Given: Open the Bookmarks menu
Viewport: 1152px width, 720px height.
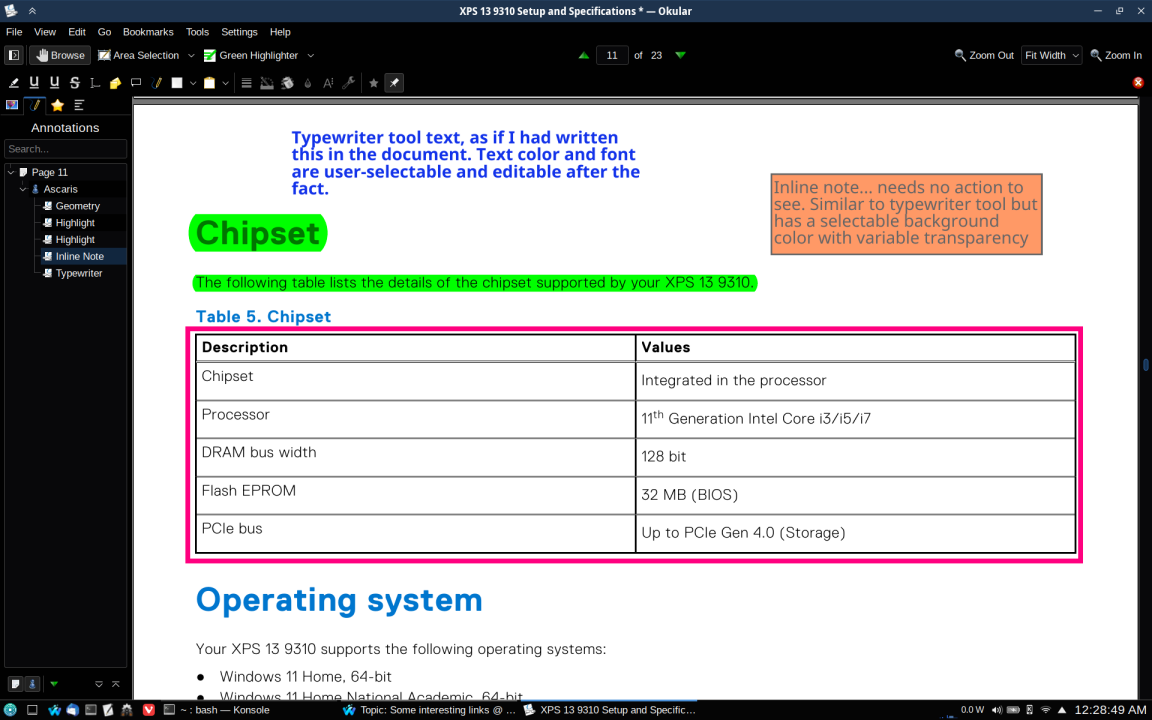Looking at the screenshot, I should (x=148, y=32).
